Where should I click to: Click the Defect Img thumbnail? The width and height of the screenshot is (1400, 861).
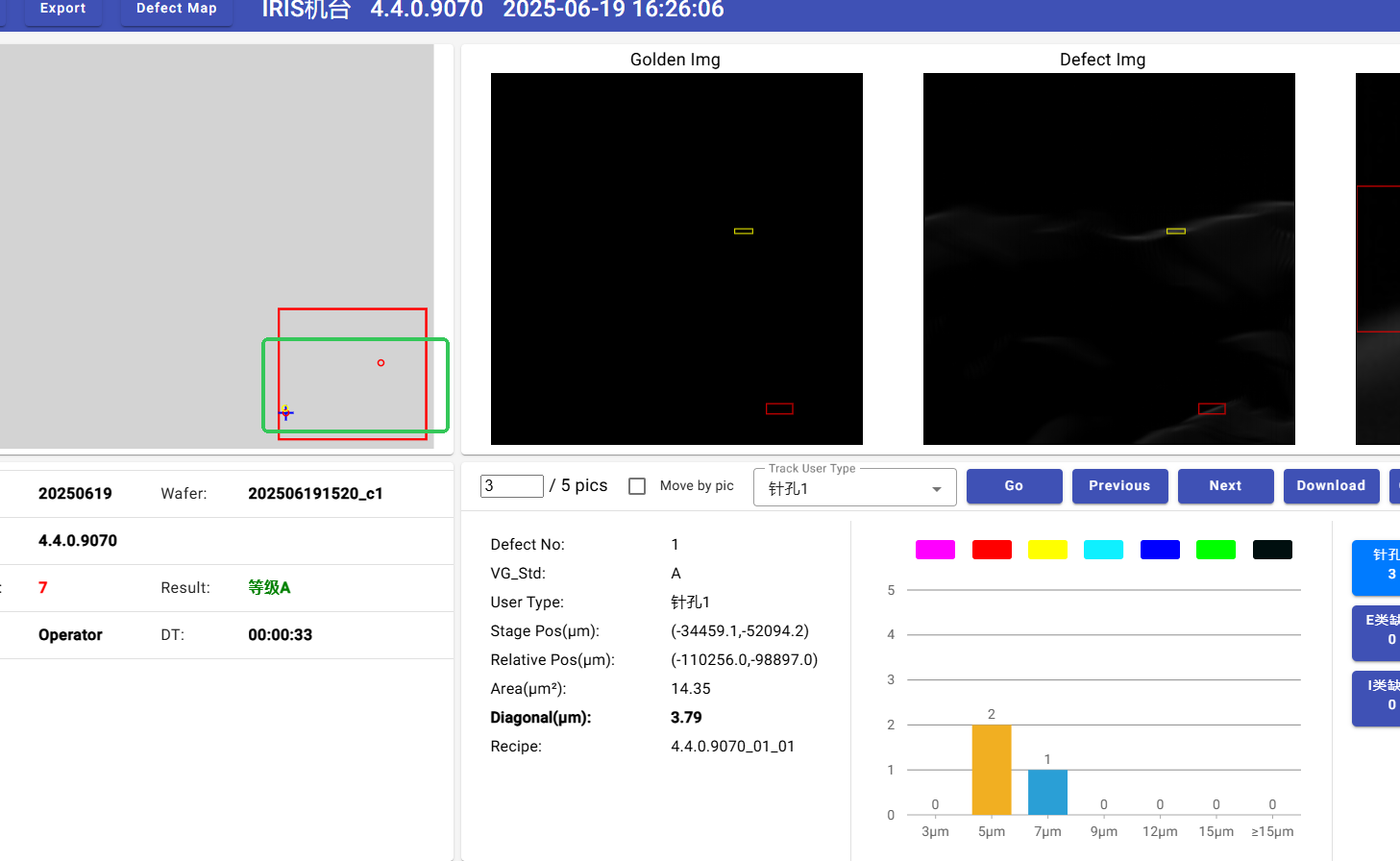coord(1109,258)
